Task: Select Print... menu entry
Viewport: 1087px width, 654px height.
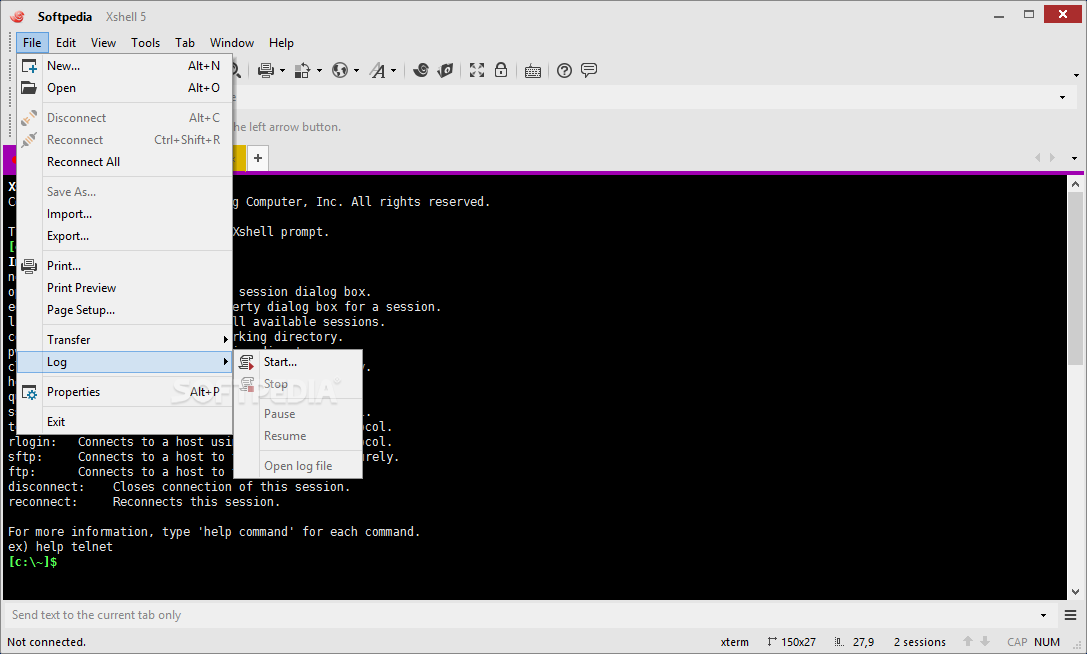Action: pos(124,266)
